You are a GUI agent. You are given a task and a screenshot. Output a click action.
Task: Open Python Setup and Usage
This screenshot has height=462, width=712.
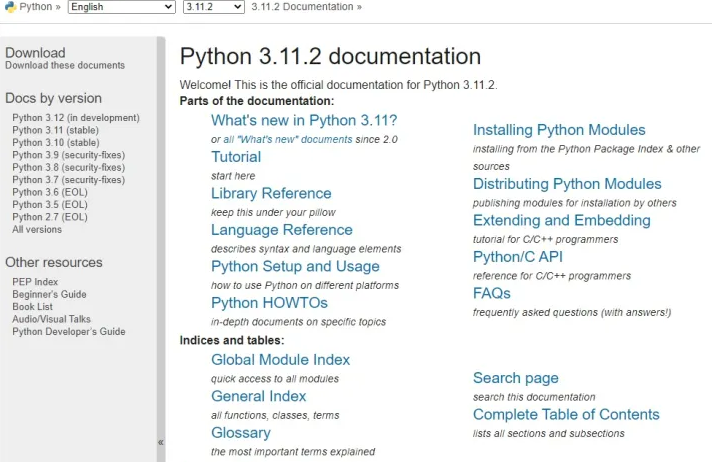(295, 266)
